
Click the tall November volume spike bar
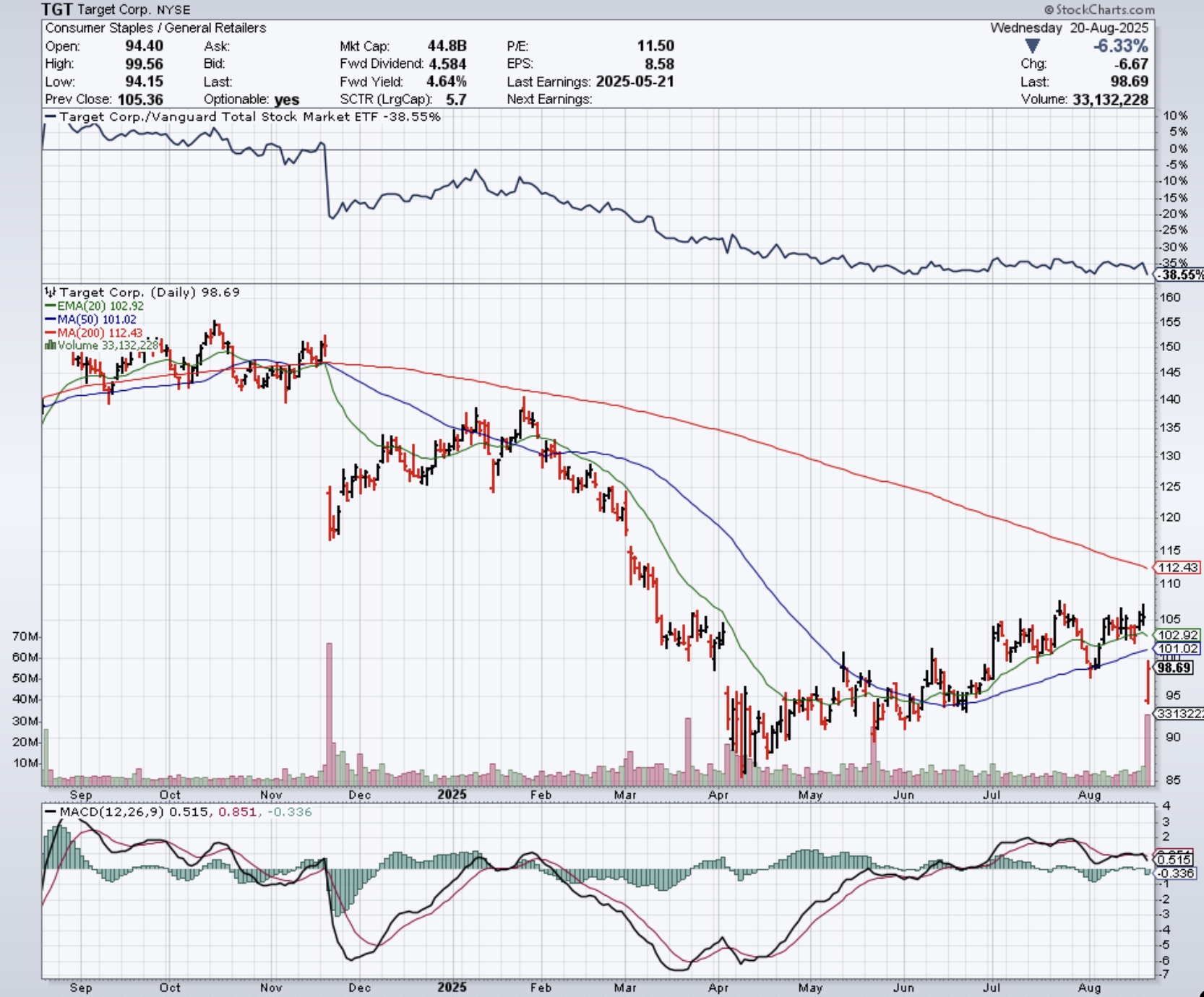point(330,714)
